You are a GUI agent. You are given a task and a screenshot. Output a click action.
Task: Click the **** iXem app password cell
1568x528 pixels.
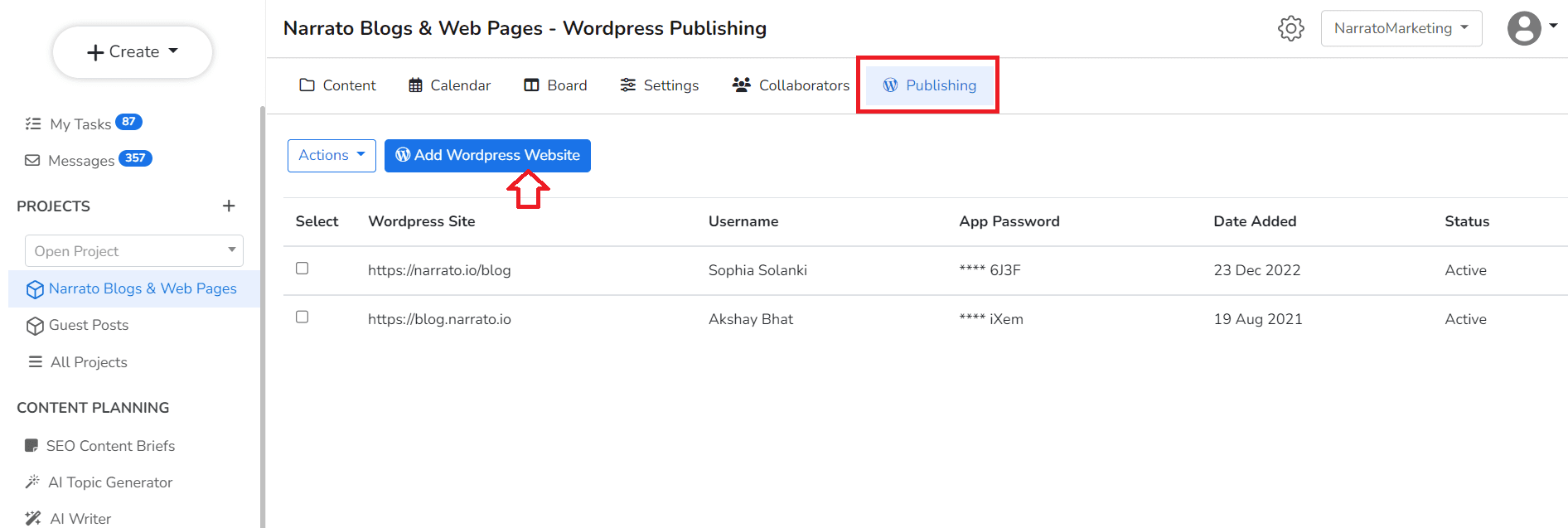[991, 319]
